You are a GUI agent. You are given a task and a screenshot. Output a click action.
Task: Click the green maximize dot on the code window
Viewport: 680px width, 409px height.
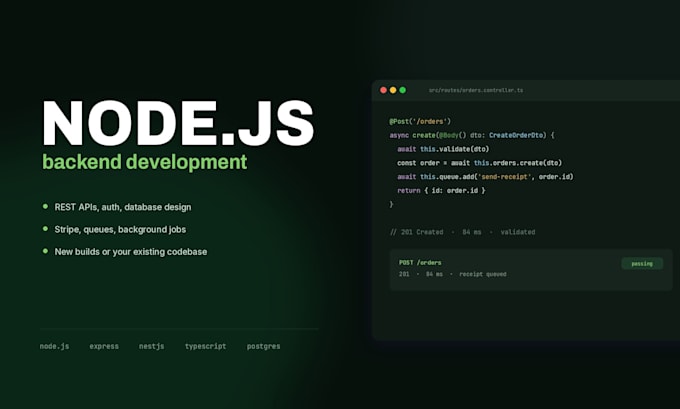pos(402,90)
